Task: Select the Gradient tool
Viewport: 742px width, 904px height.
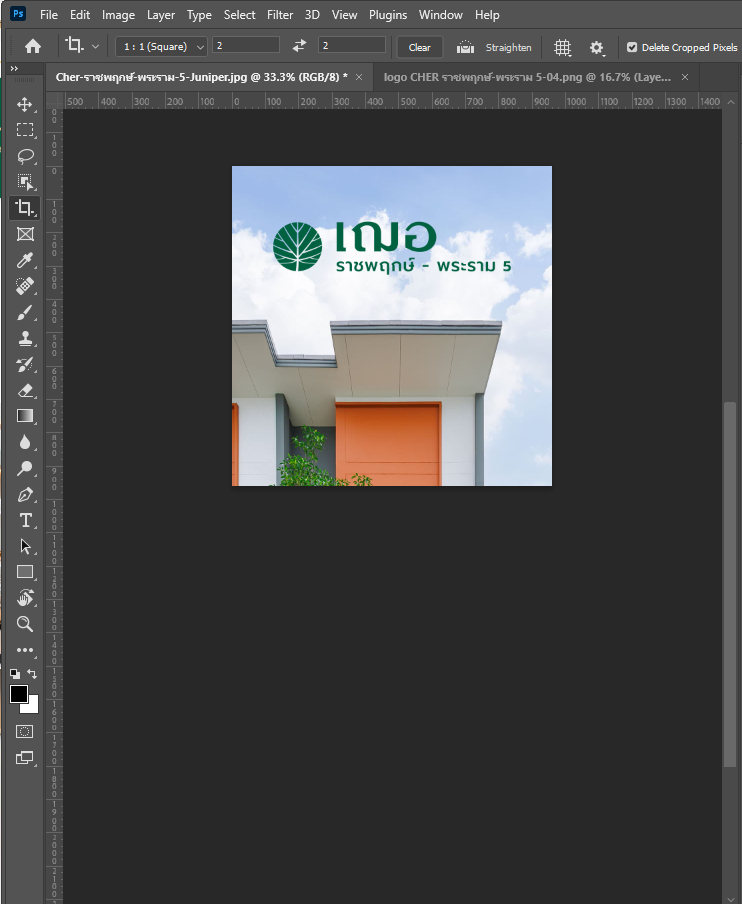Action: point(25,416)
